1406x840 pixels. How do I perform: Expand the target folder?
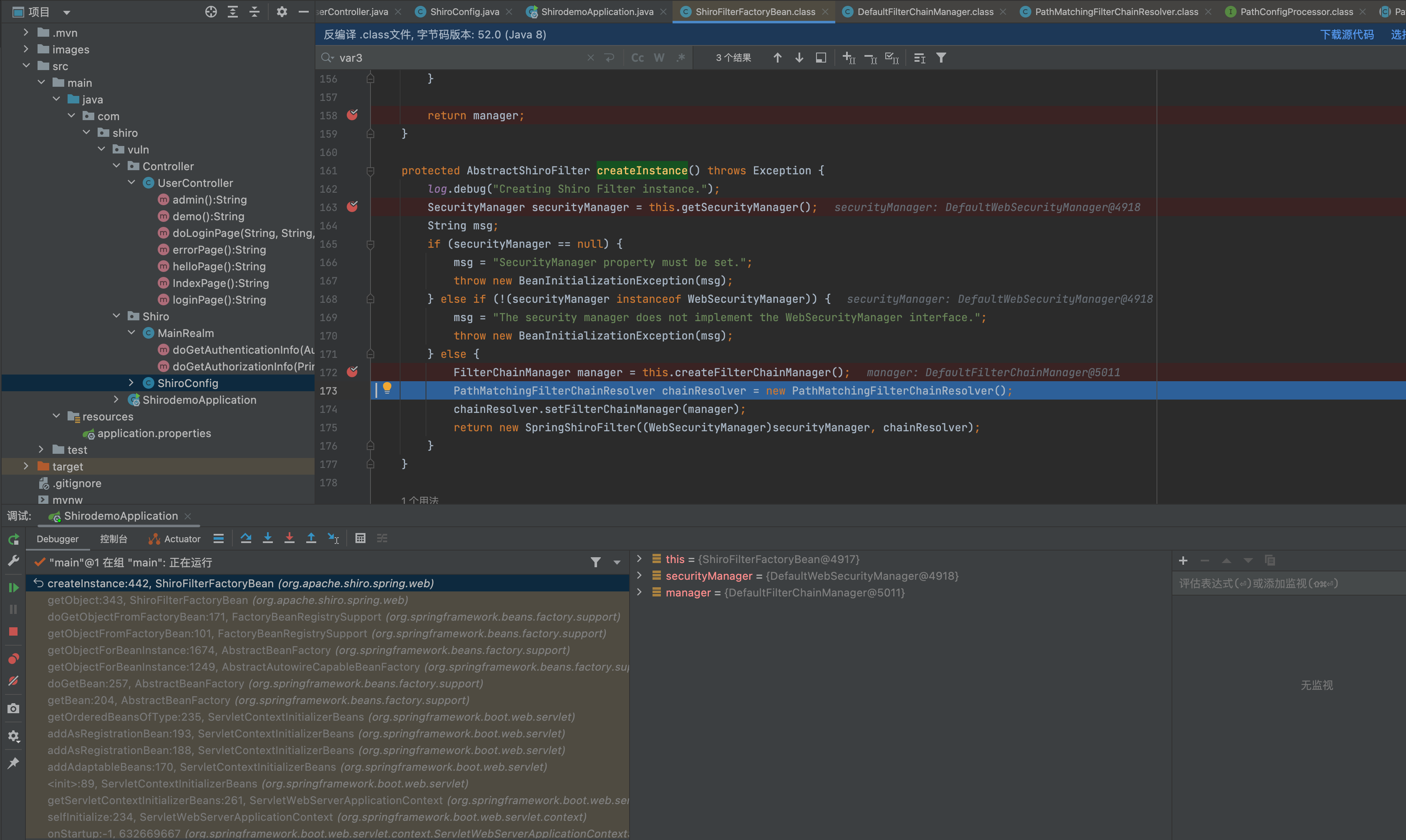click(x=26, y=466)
